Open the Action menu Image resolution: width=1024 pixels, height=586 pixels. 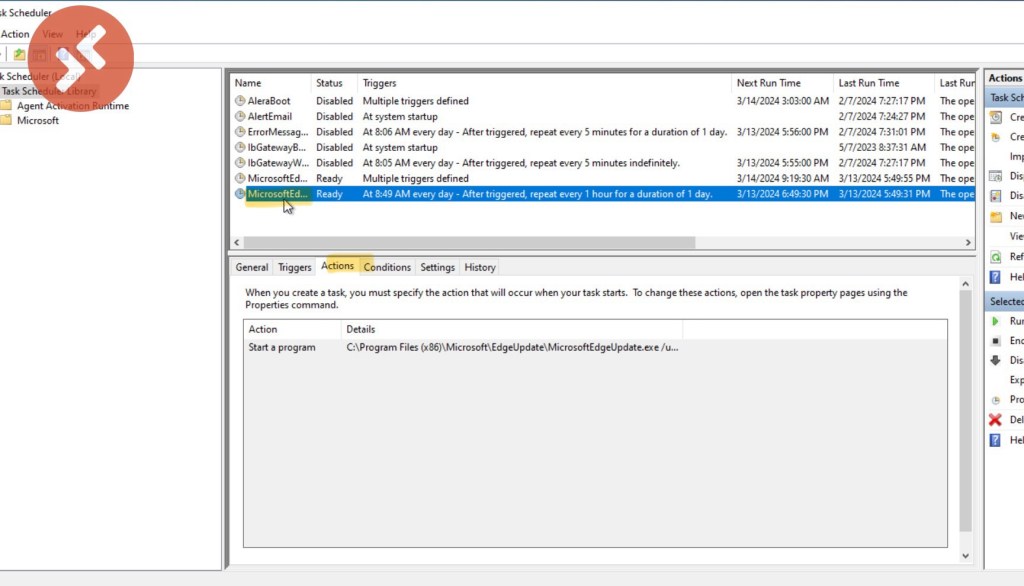point(15,34)
